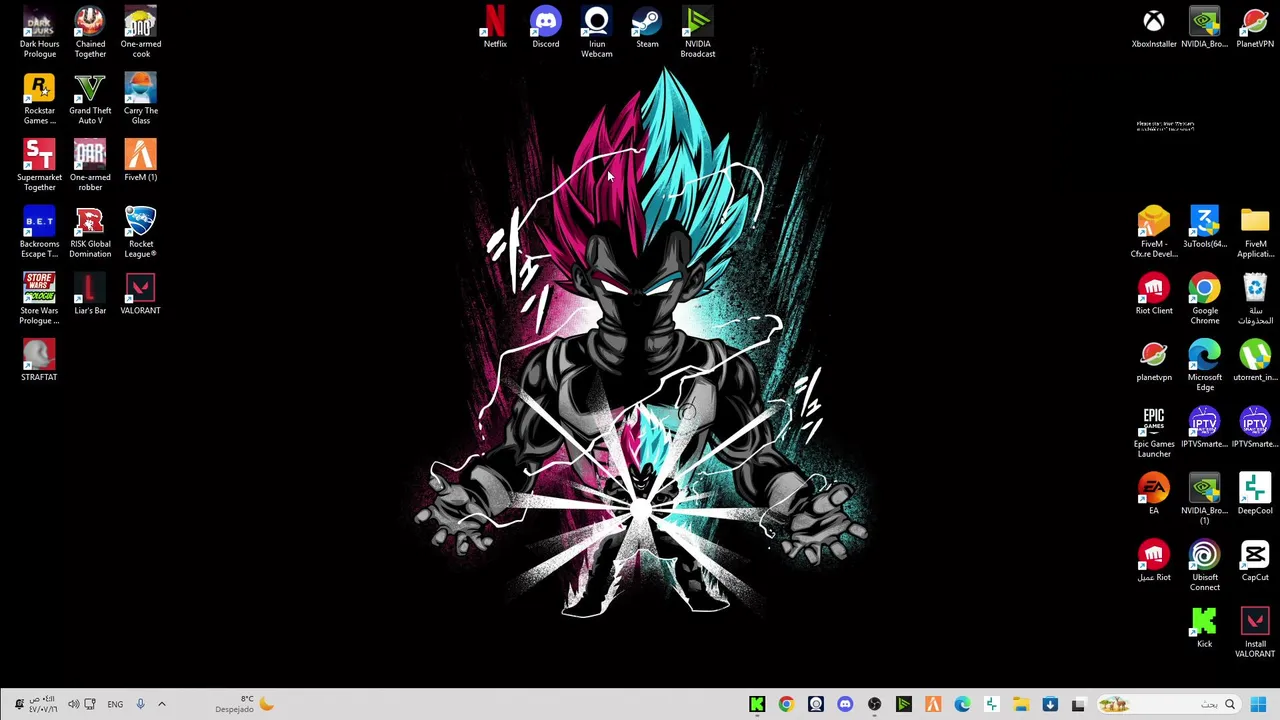Open the notifications bell icon
Image resolution: width=1280 pixels, height=720 pixels.
click(x=18, y=705)
